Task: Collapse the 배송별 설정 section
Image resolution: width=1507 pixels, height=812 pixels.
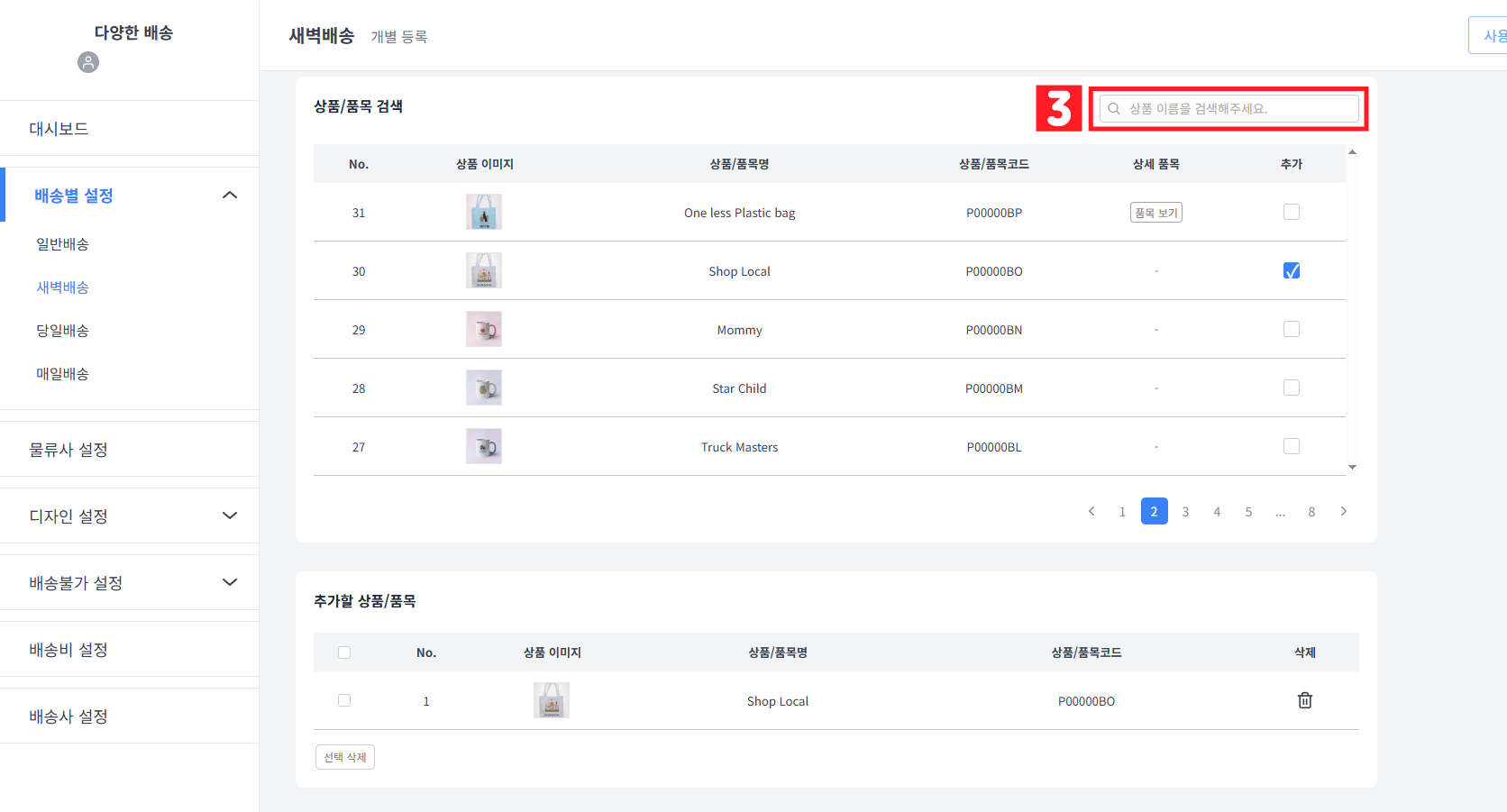Action: pyautogui.click(x=230, y=194)
